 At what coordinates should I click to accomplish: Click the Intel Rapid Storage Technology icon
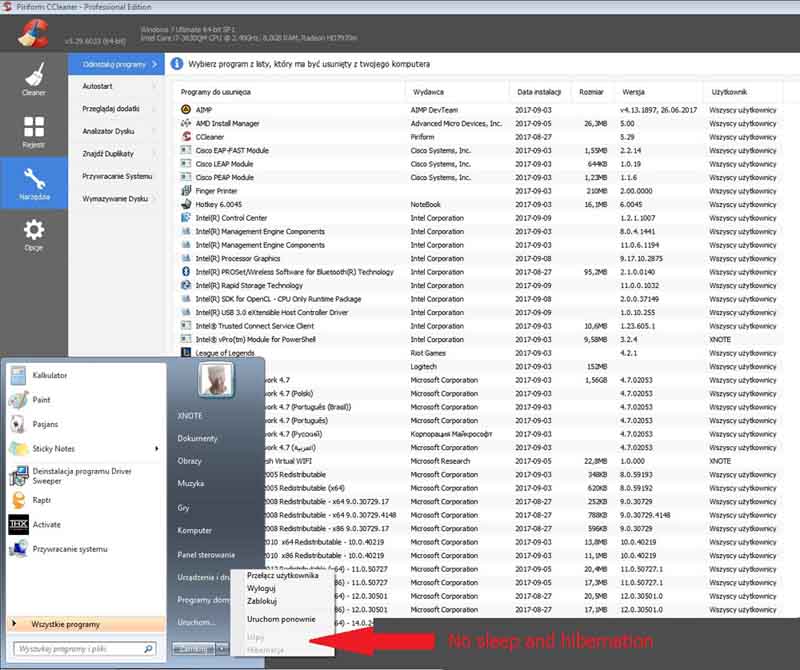point(186,285)
